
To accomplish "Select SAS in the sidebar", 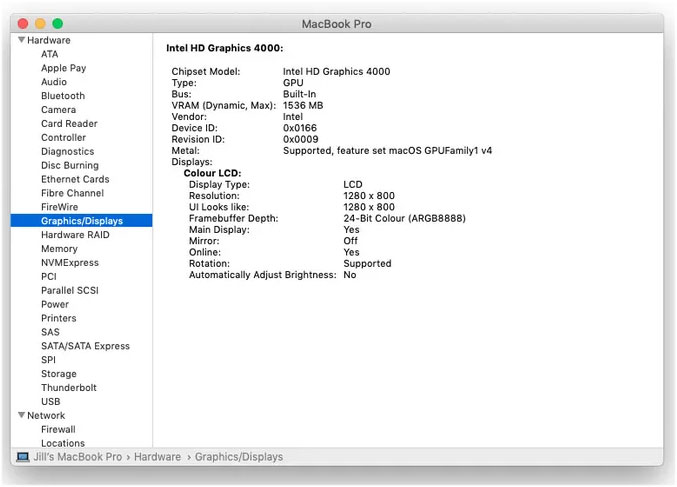I will click(x=51, y=332).
